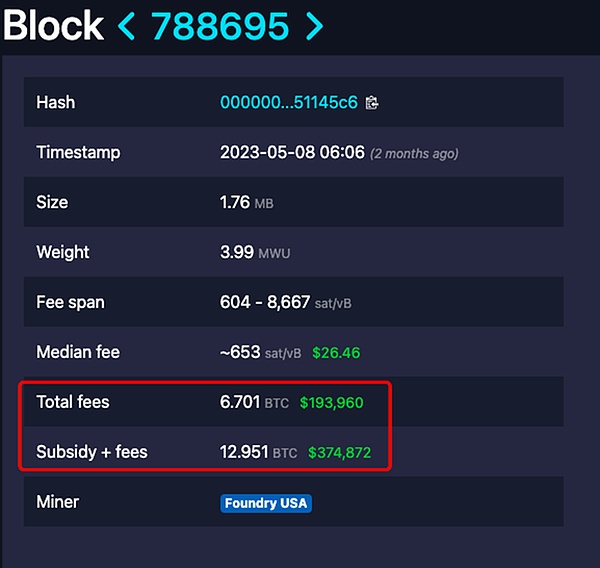Image resolution: width=600 pixels, height=568 pixels.
Task: Open the block hash 000000...51145c6 link
Action: click(x=290, y=102)
